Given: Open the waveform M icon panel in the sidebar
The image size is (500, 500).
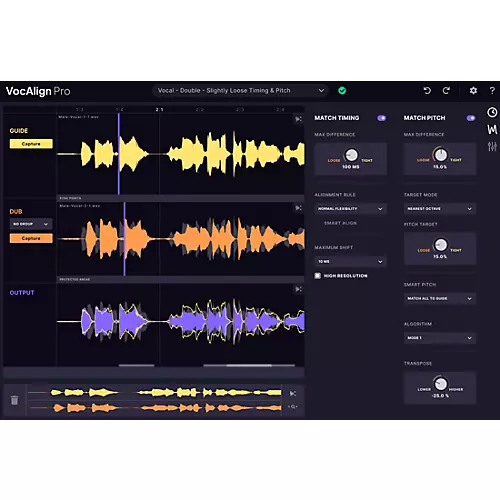Looking at the screenshot, I should point(492,129).
